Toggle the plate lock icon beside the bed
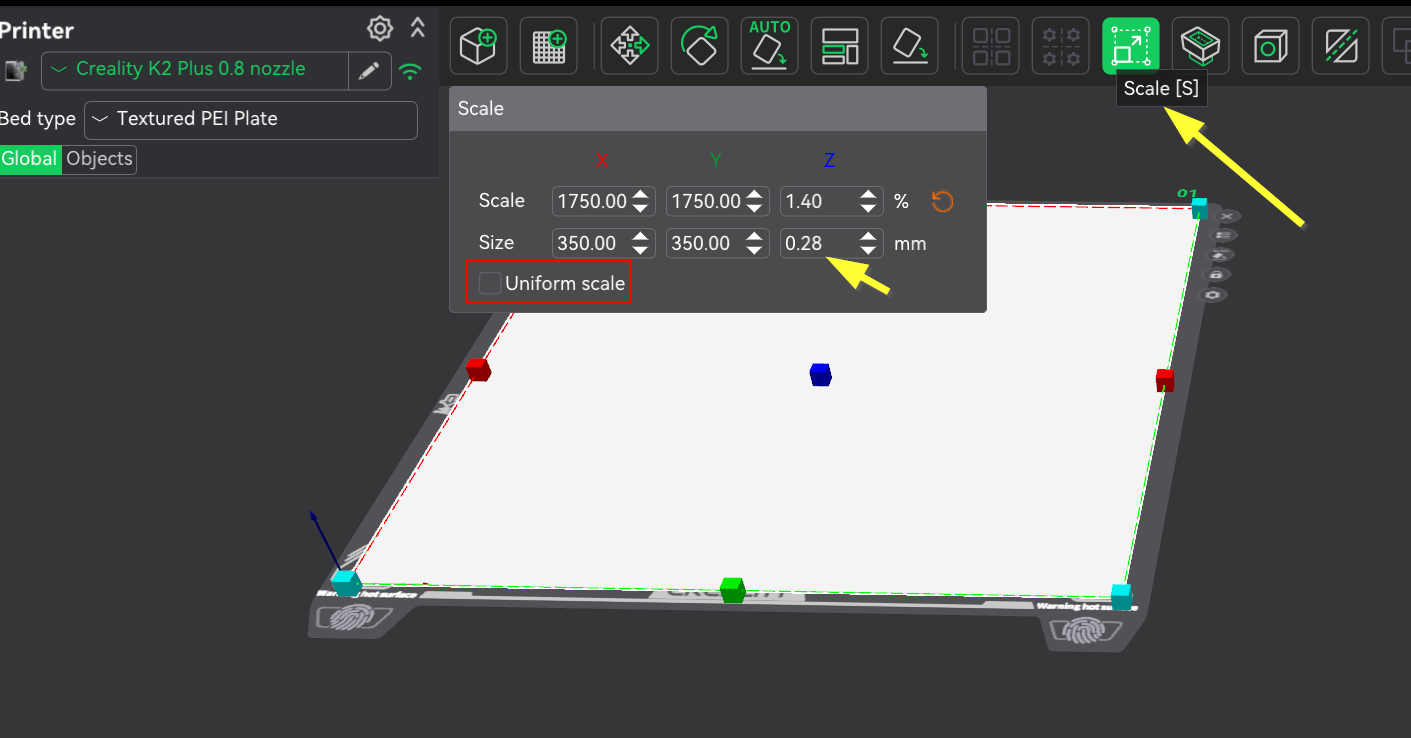This screenshot has width=1411, height=738. 1216,275
